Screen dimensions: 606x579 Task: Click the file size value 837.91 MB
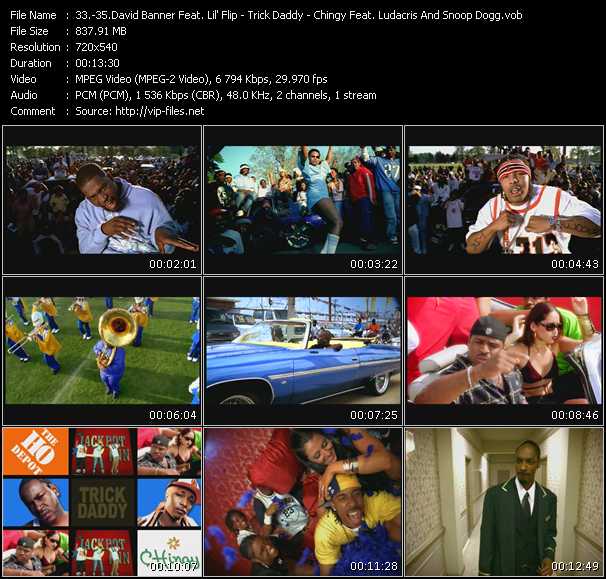point(101,31)
